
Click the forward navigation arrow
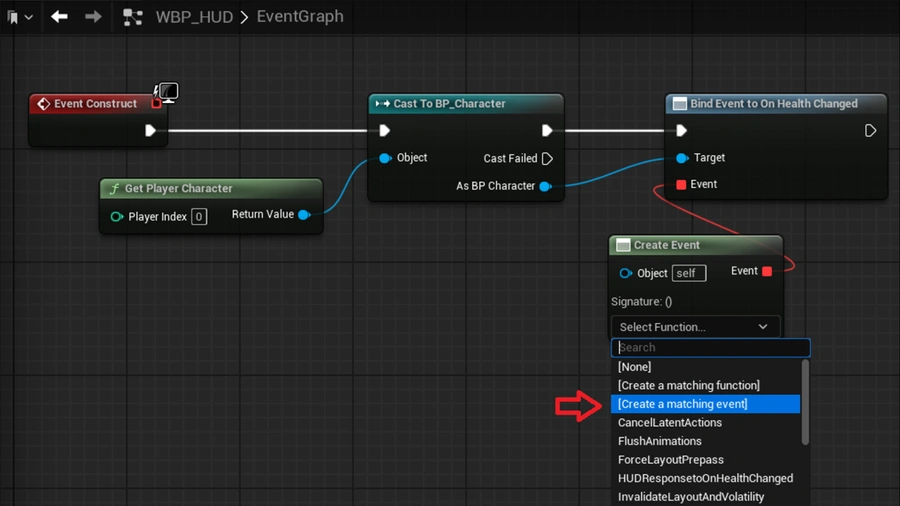[93, 17]
